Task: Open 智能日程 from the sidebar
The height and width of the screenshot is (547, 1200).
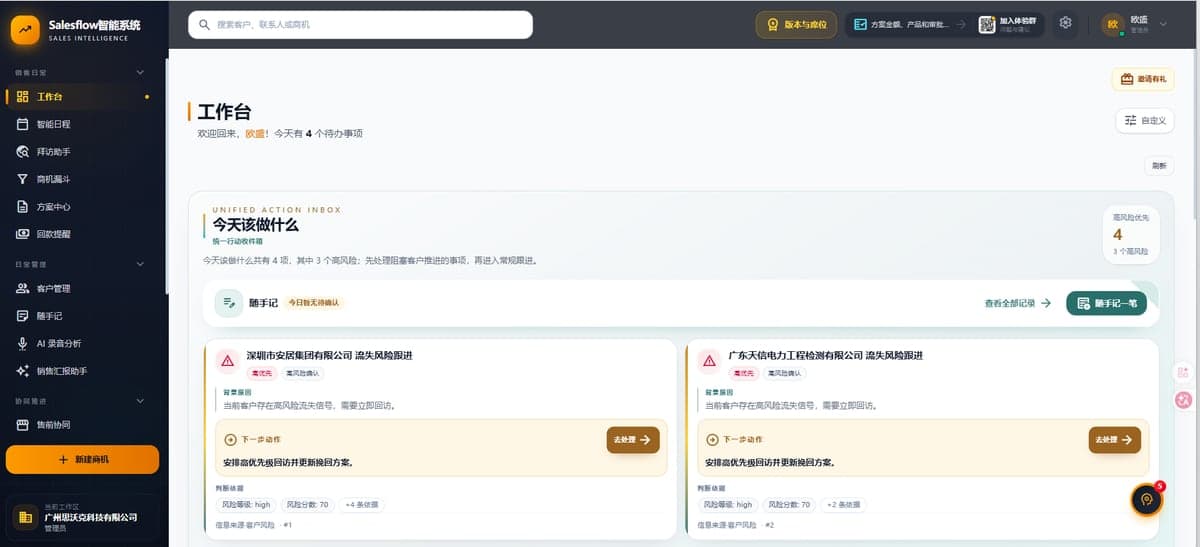Action: pyautogui.click(x=82, y=124)
